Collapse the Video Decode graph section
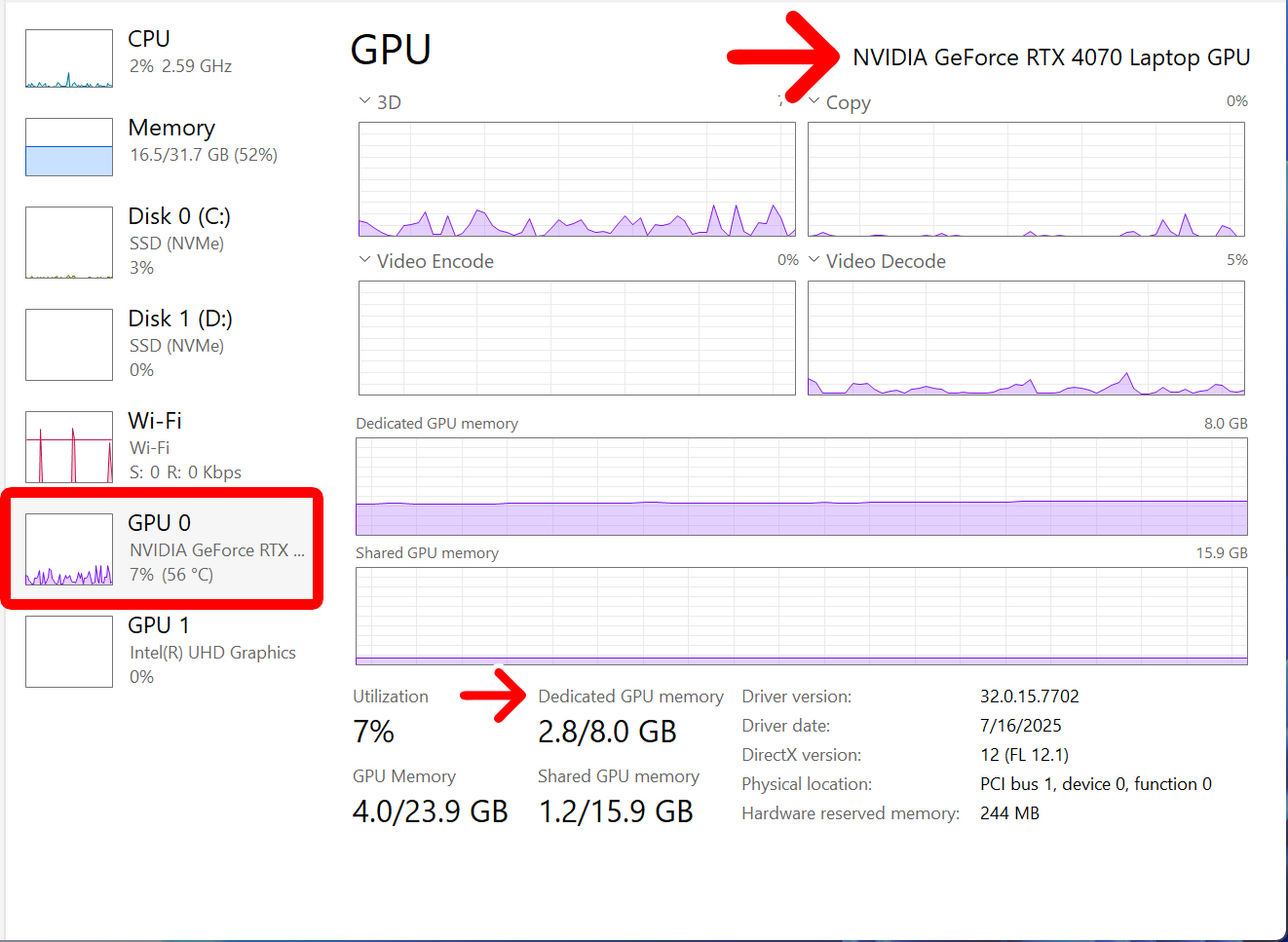This screenshot has height=942, width=1288. pyautogui.click(x=814, y=260)
